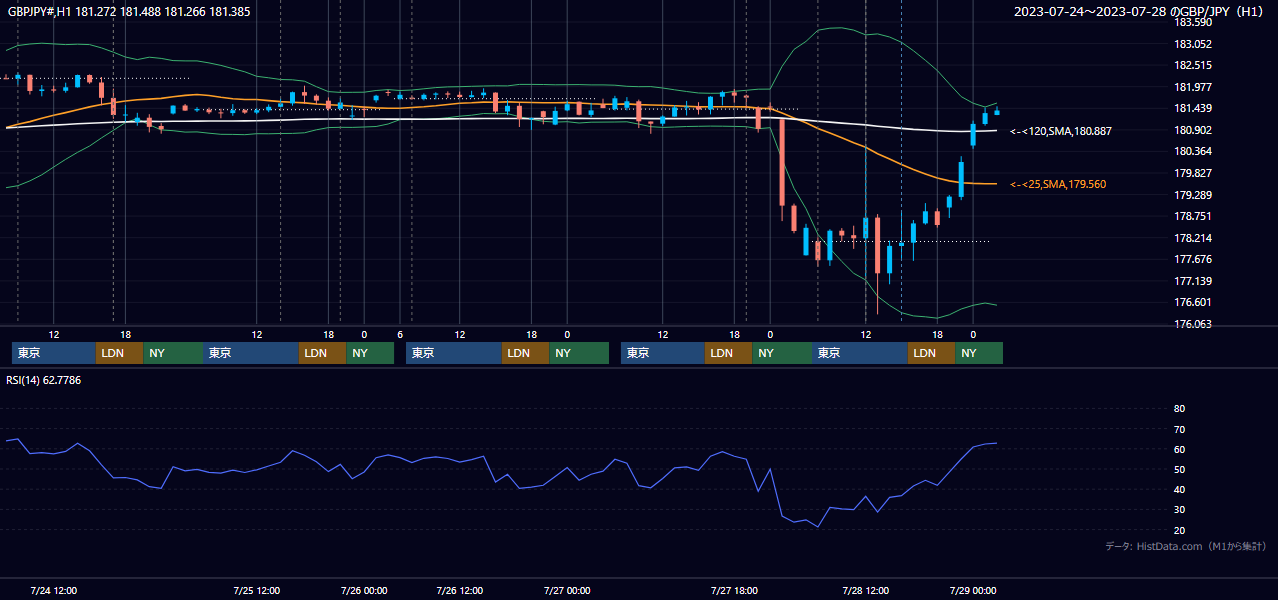Click price axis label 176.601
The width and height of the screenshot is (1278, 600).
coord(1192,302)
